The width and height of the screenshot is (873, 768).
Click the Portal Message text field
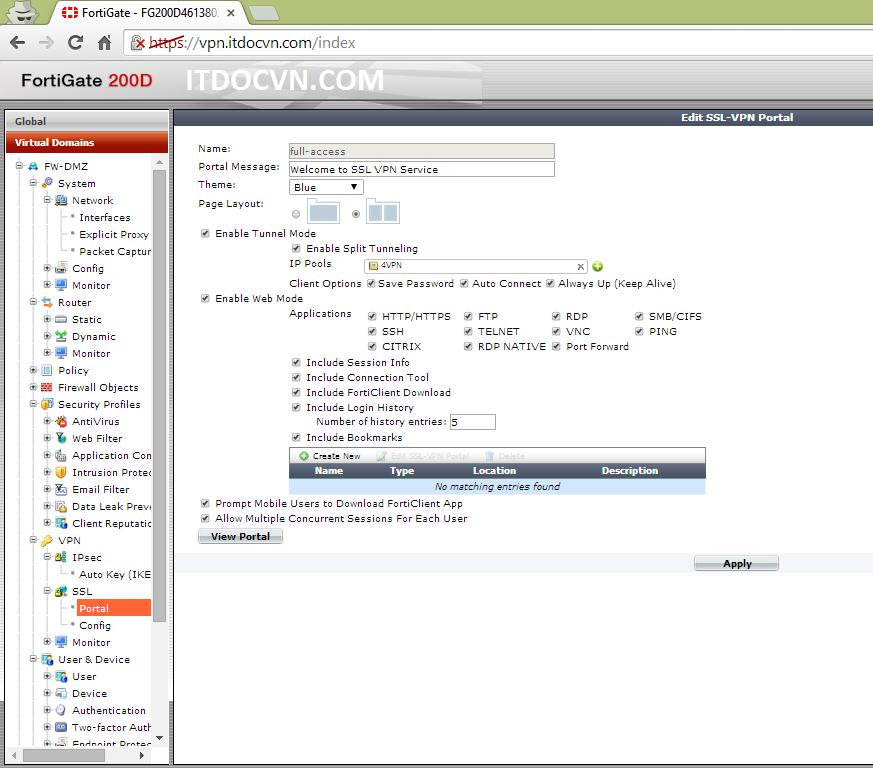tap(421, 169)
